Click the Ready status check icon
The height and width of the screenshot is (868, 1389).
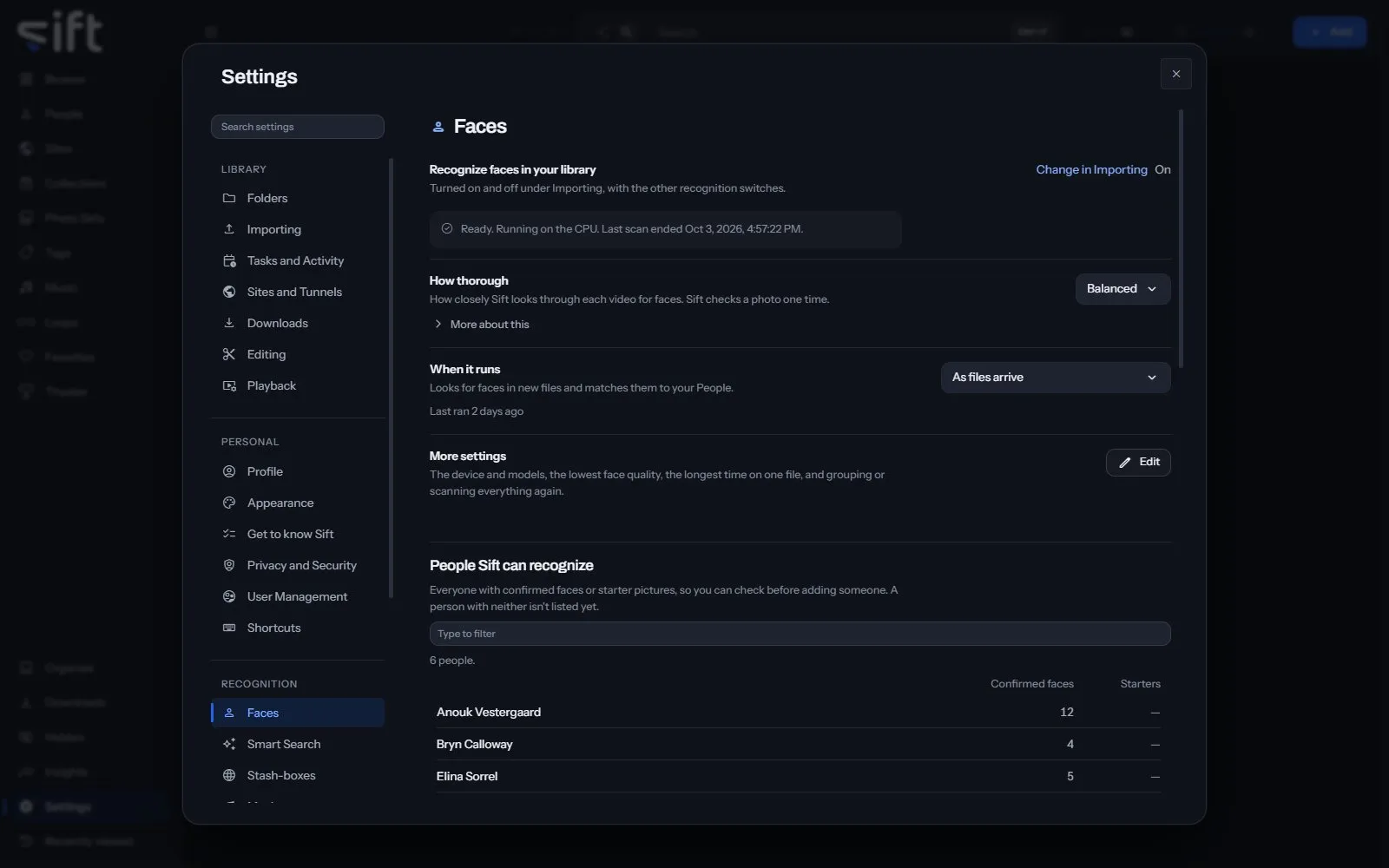tap(447, 229)
